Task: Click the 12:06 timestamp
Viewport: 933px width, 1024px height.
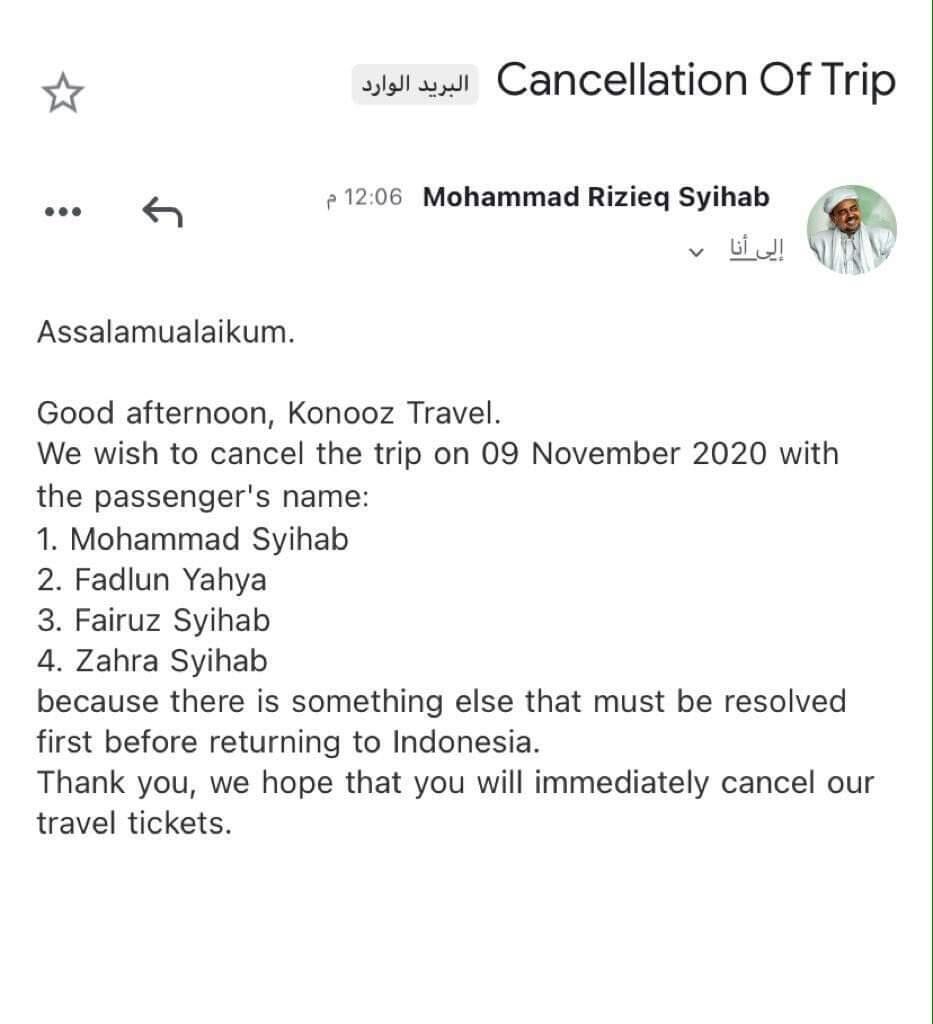Action: (x=364, y=198)
